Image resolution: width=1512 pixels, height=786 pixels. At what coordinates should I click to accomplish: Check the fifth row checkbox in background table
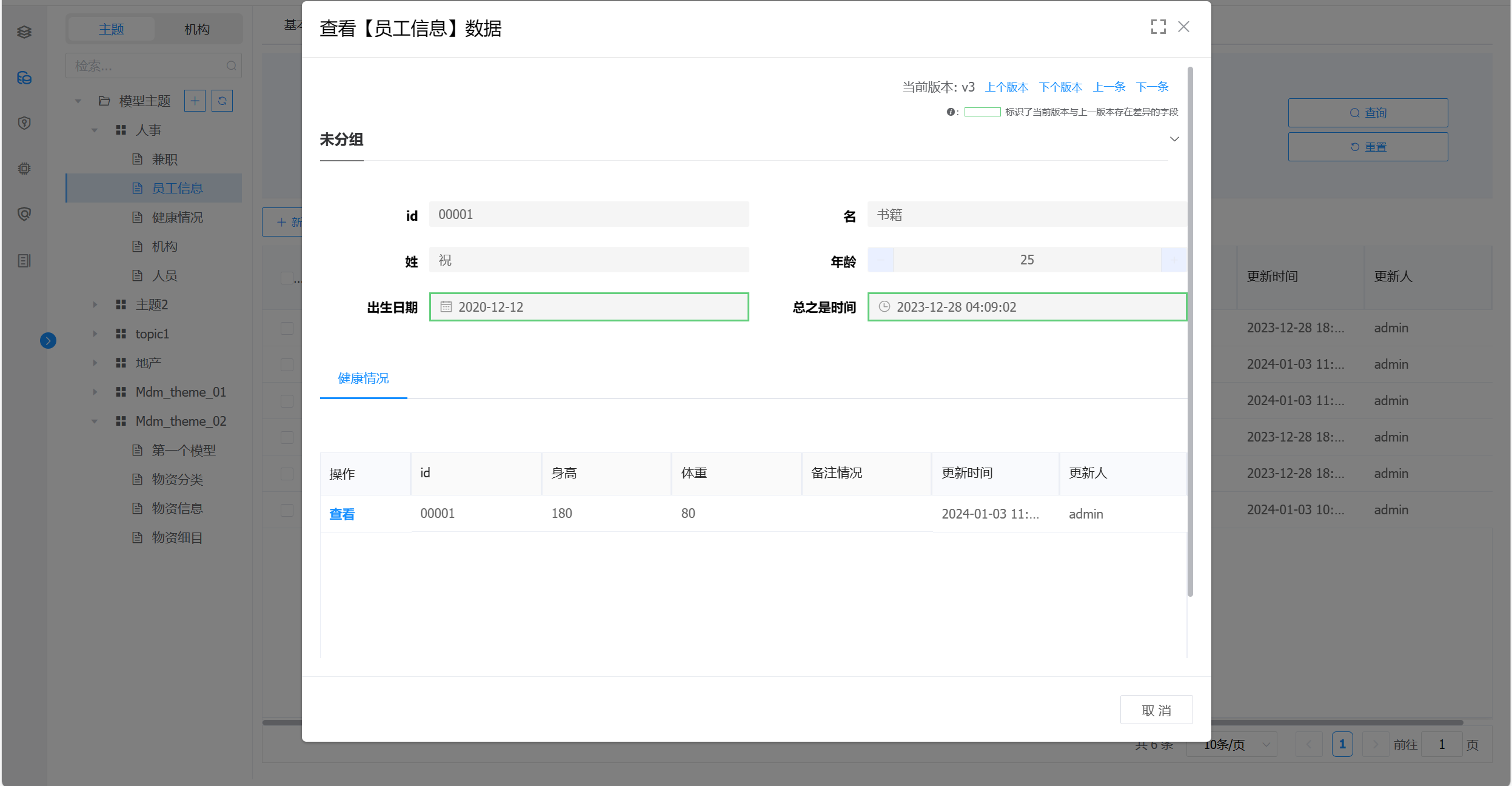[287, 474]
